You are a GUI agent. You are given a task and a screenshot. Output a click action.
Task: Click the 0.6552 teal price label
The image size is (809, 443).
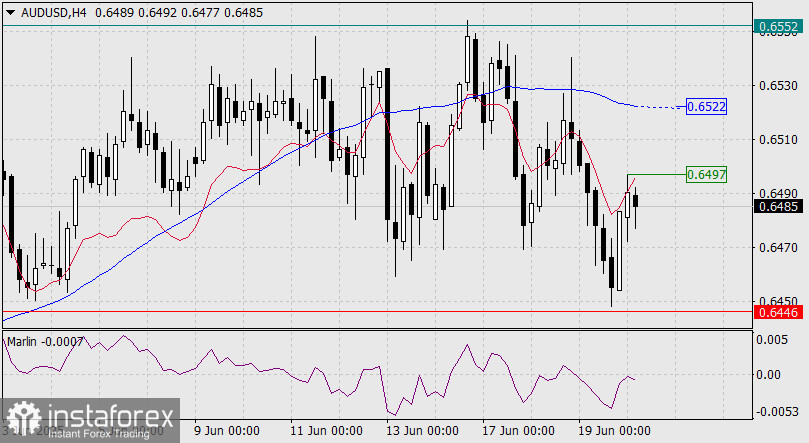(778, 26)
